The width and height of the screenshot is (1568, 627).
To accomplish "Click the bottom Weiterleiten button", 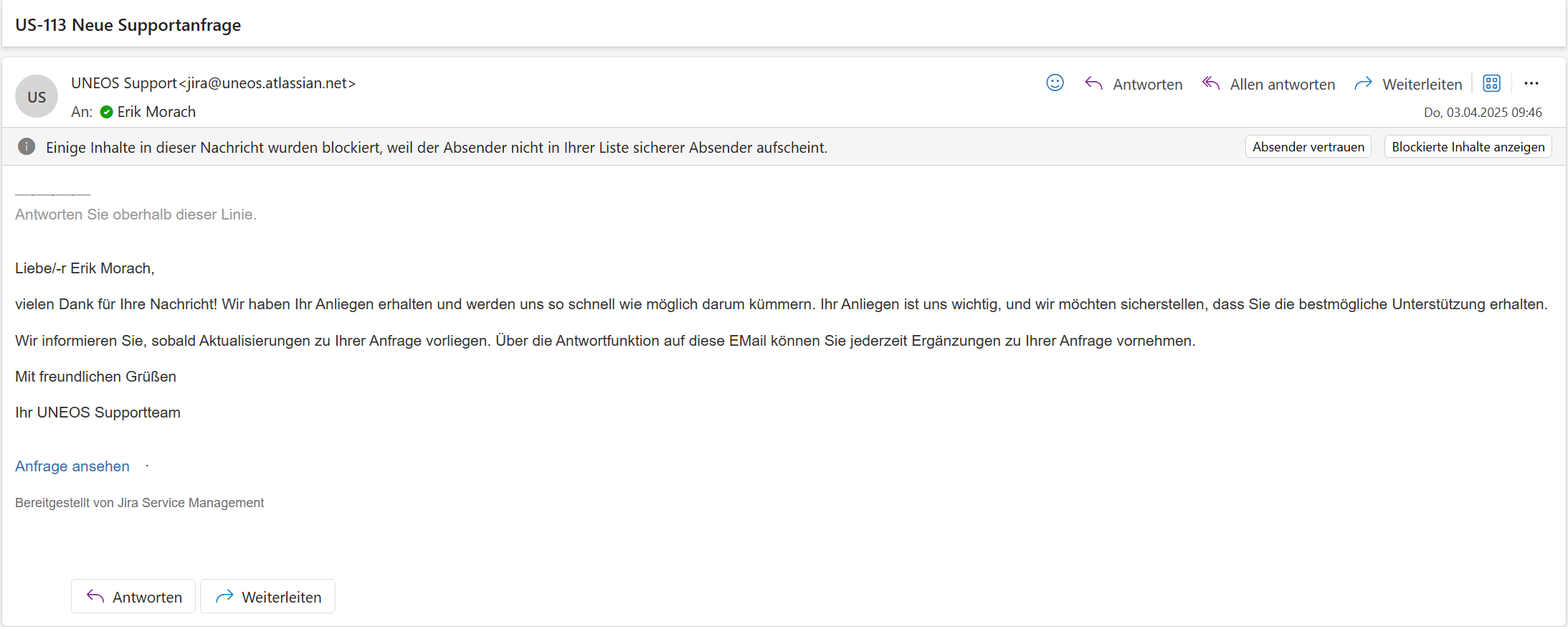I will 267,596.
